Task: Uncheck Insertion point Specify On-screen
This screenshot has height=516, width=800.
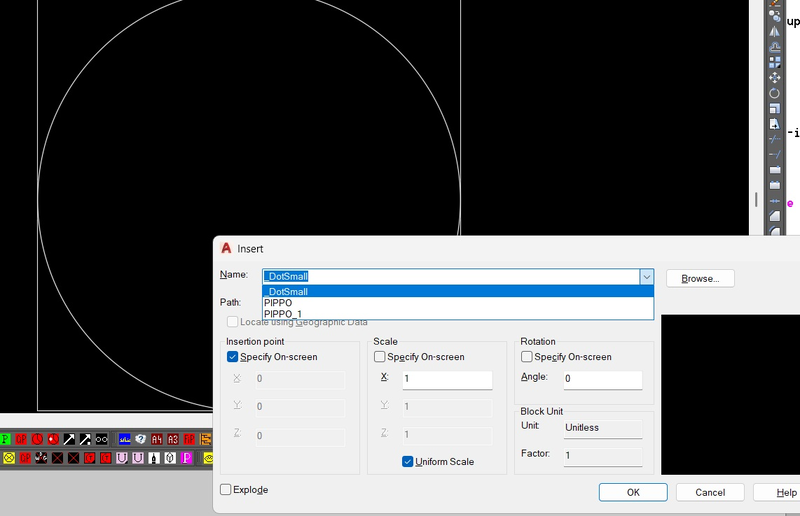Action: point(233,357)
